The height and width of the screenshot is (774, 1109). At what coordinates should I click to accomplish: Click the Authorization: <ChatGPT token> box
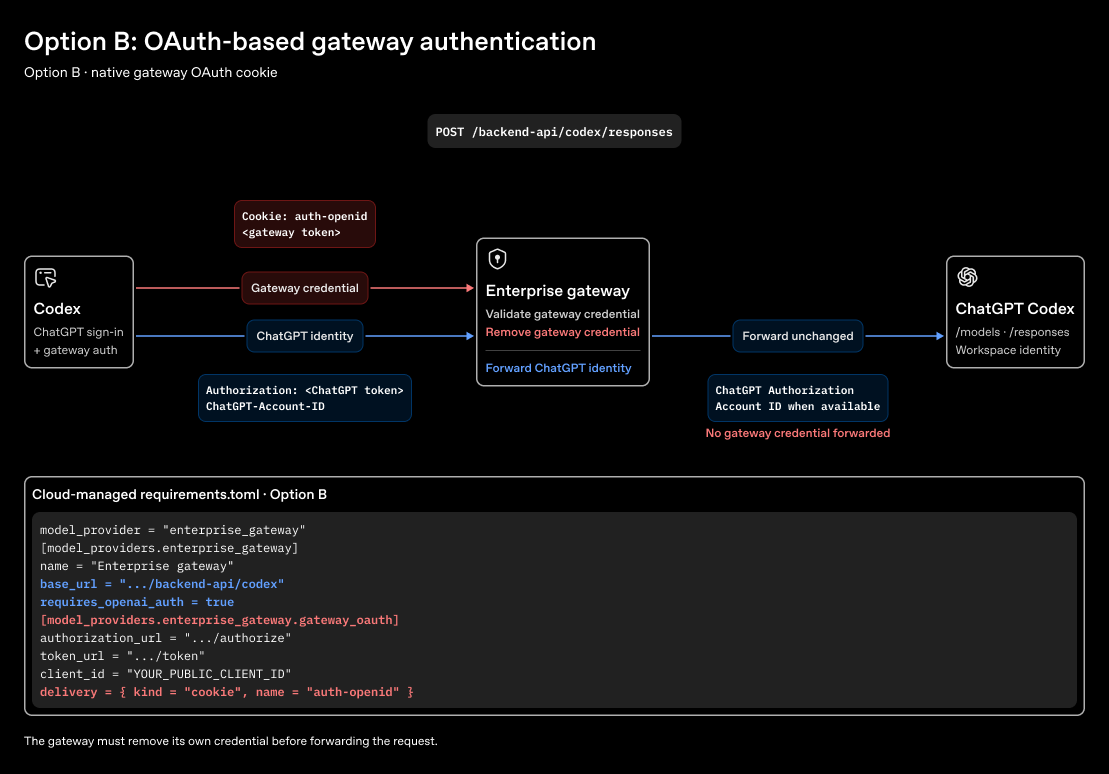tap(305, 398)
